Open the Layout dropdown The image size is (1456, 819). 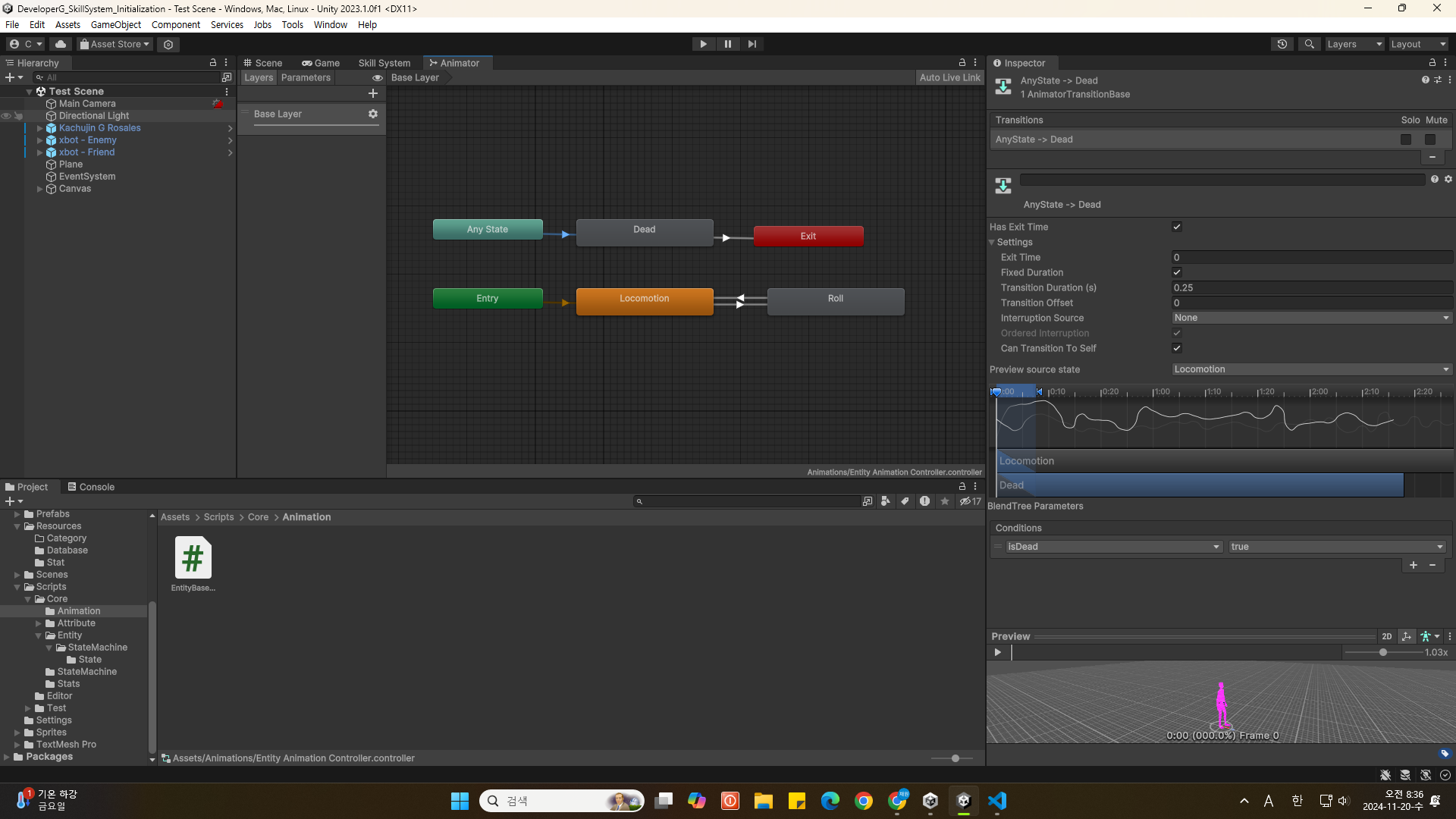[x=1418, y=44]
